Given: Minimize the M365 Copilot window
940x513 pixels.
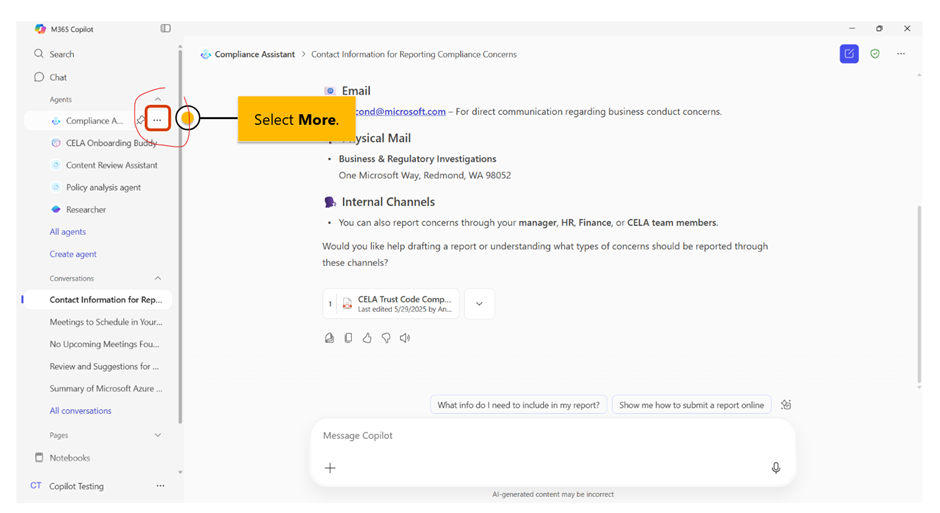Looking at the screenshot, I should (x=851, y=28).
